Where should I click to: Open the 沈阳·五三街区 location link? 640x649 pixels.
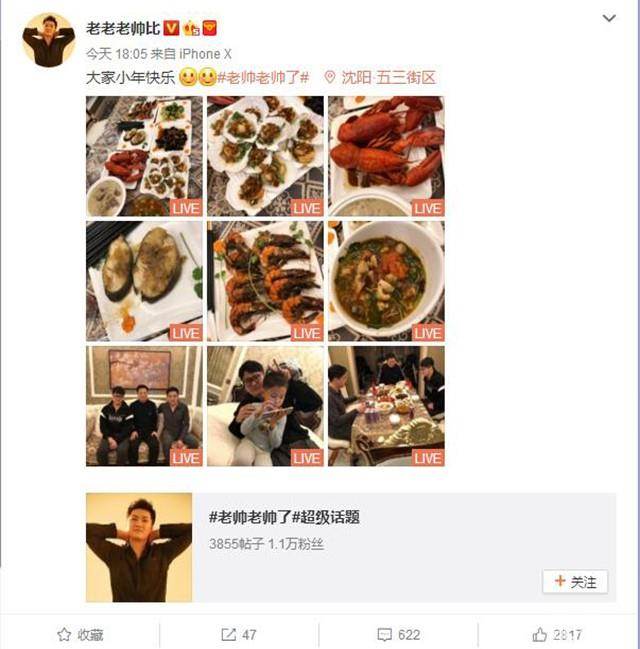[389, 77]
